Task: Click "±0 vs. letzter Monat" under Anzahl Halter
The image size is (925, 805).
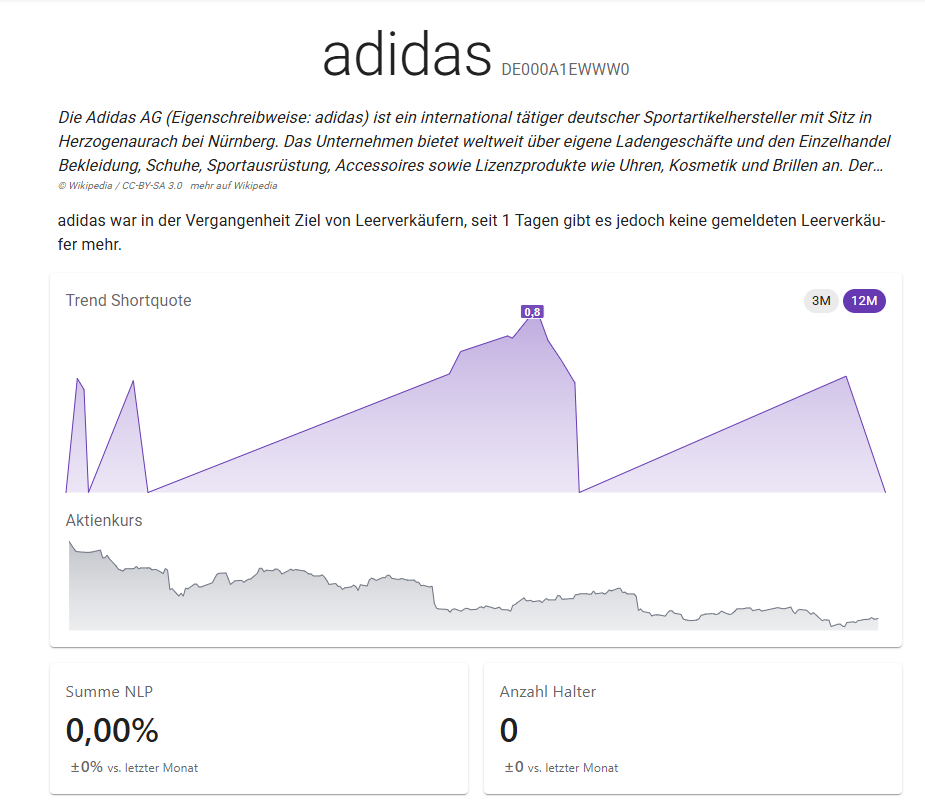Action: coord(561,768)
